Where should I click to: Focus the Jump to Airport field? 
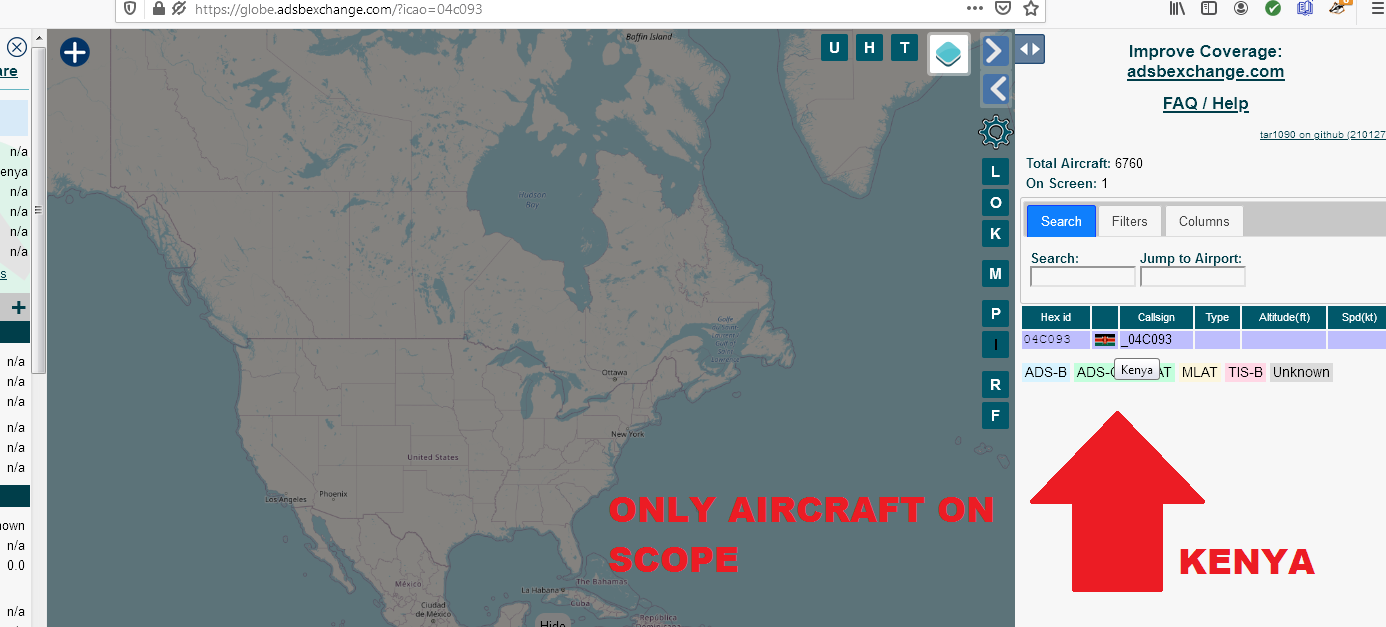(1193, 277)
